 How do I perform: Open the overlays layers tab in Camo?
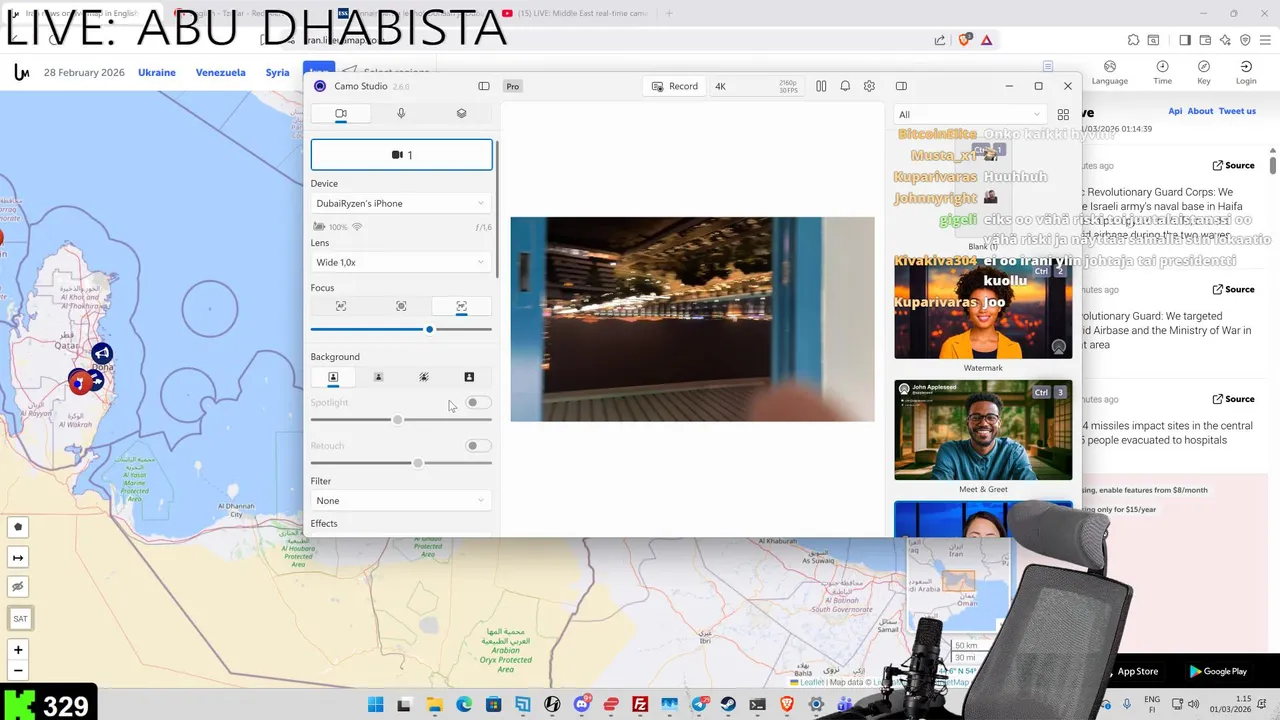click(x=461, y=114)
